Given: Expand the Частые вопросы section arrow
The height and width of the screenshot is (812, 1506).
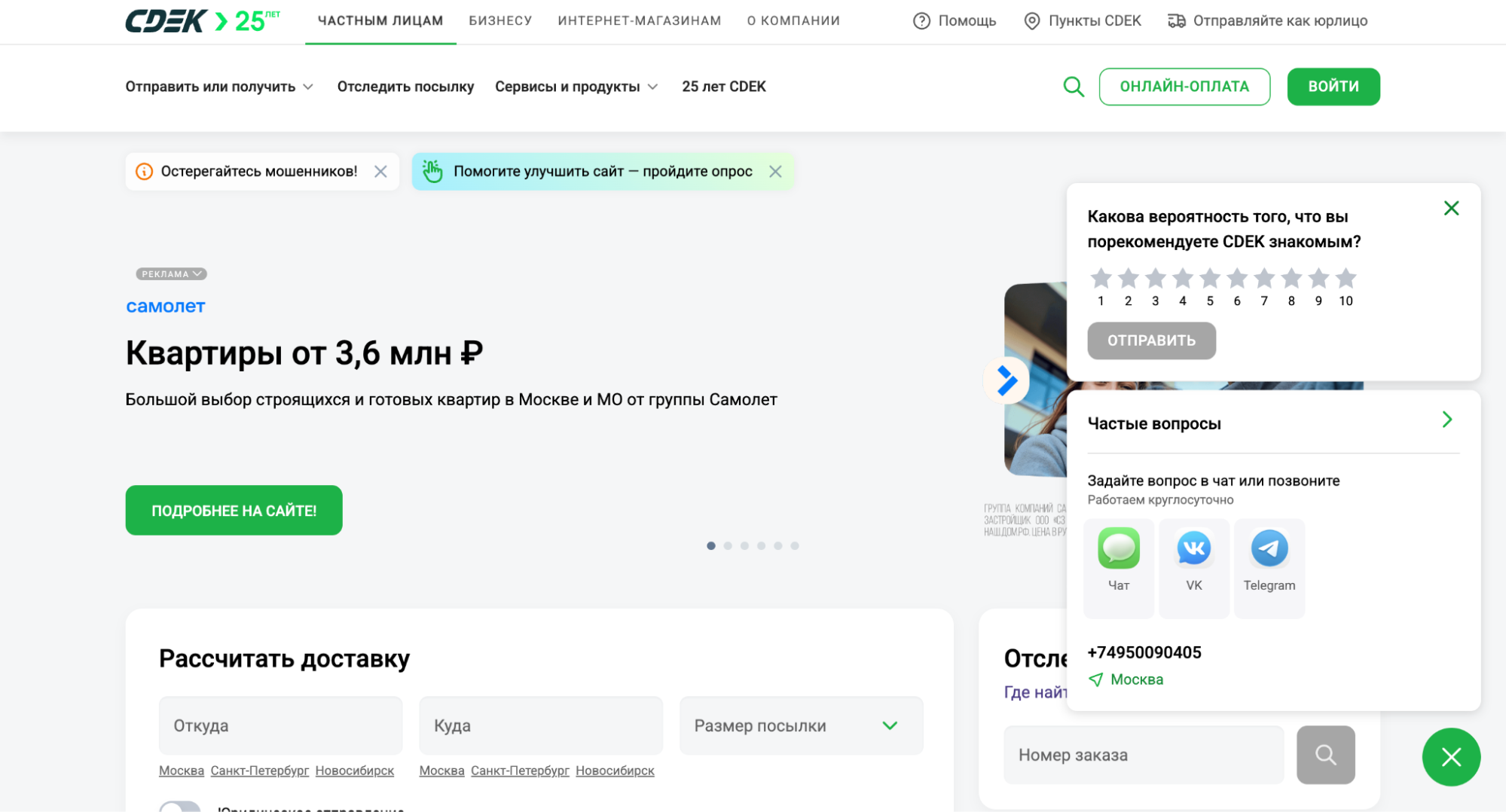Looking at the screenshot, I should [x=1446, y=420].
